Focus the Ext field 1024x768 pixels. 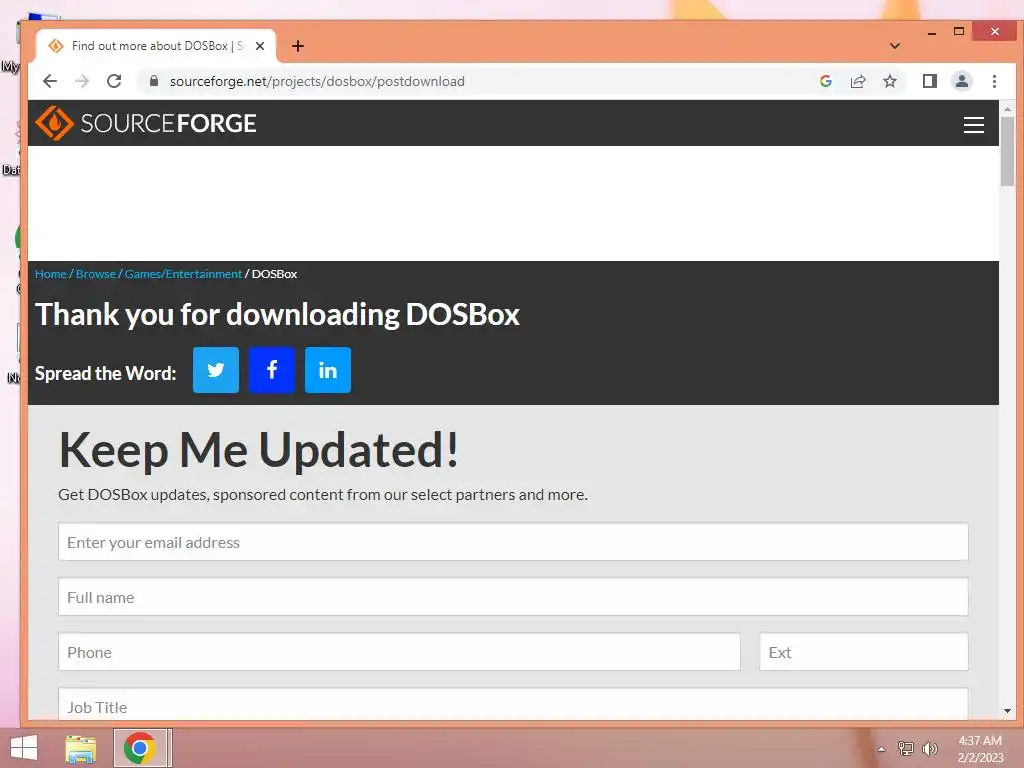[x=863, y=652]
